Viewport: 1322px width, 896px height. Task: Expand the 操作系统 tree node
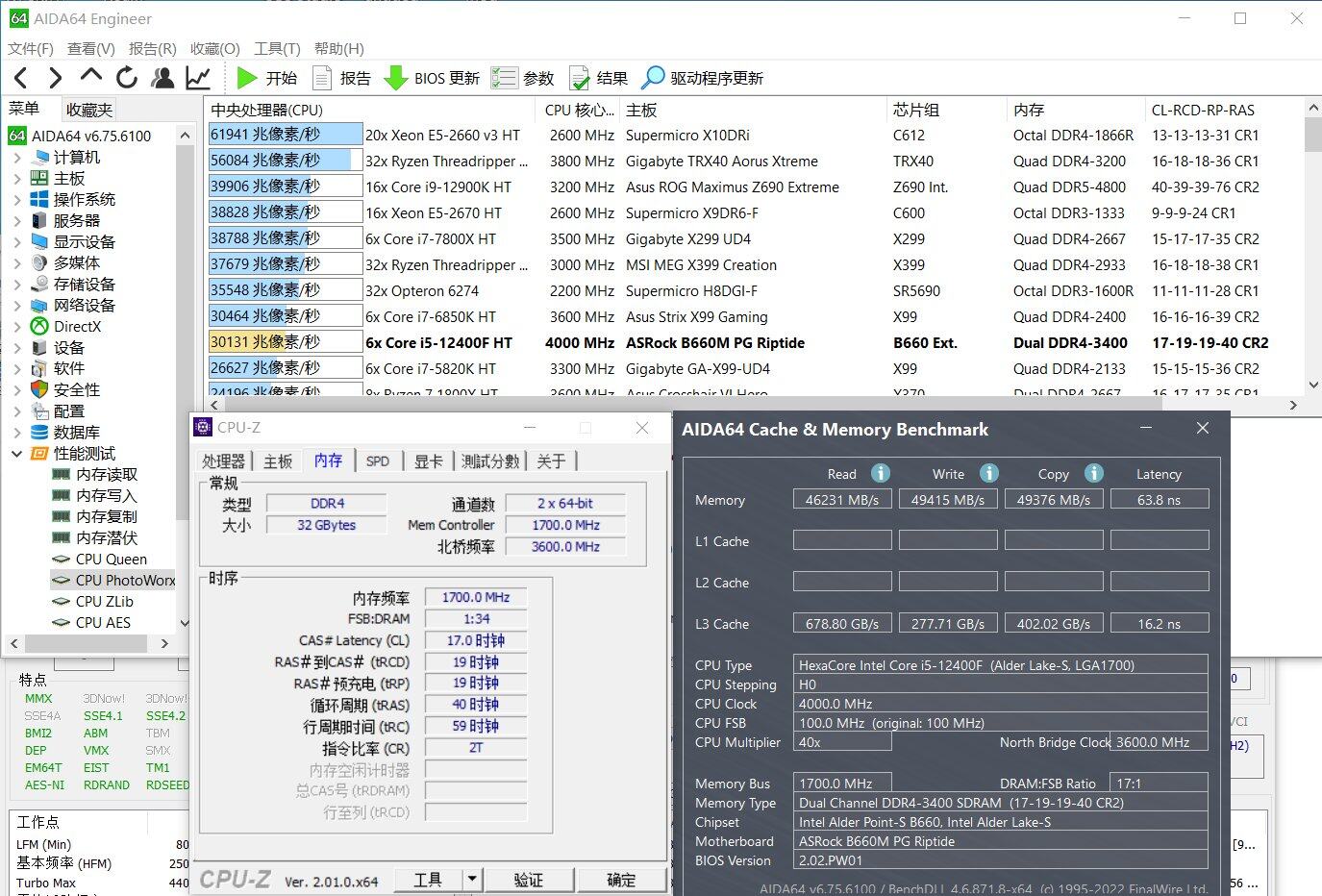click(x=17, y=199)
